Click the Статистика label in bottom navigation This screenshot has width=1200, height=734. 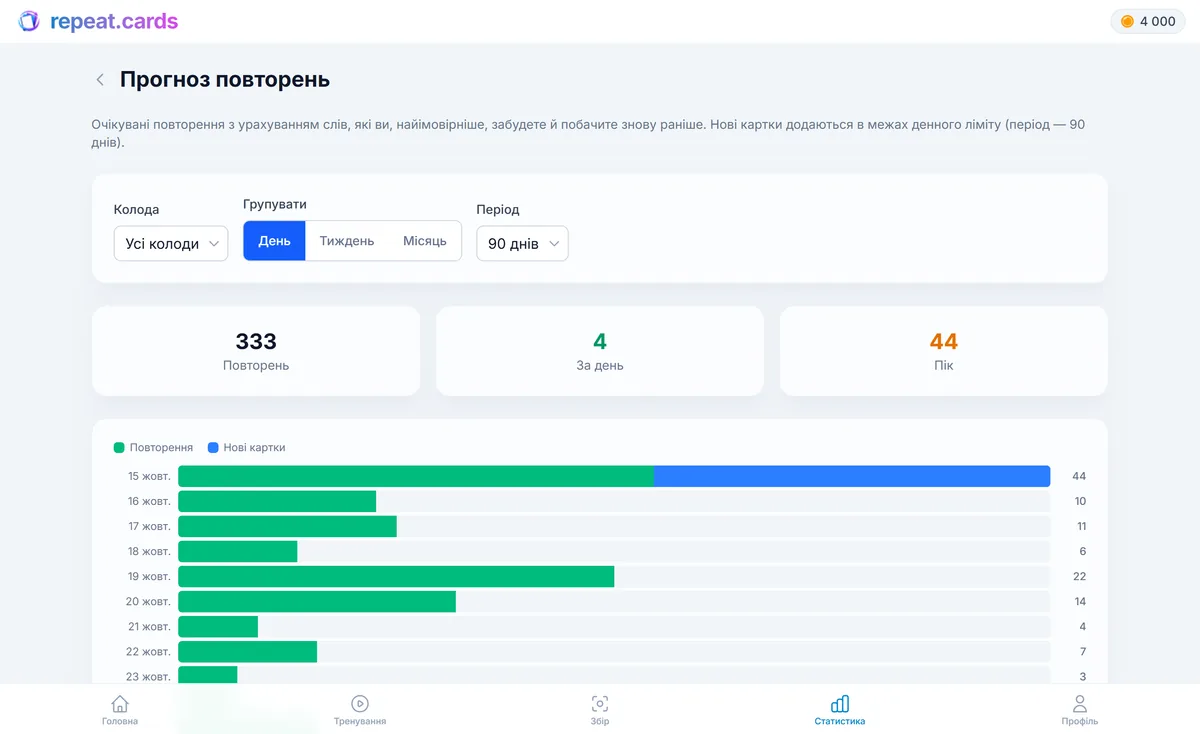pos(840,721)
